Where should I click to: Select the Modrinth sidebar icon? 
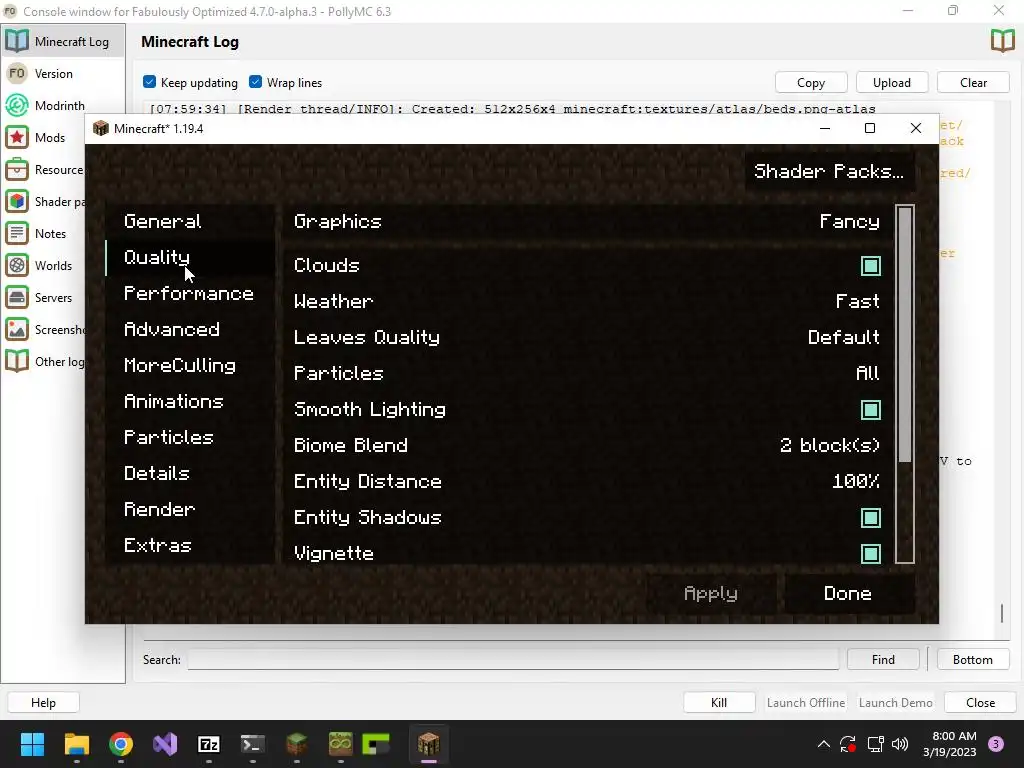pyautogui.click(x=17, y=105)
